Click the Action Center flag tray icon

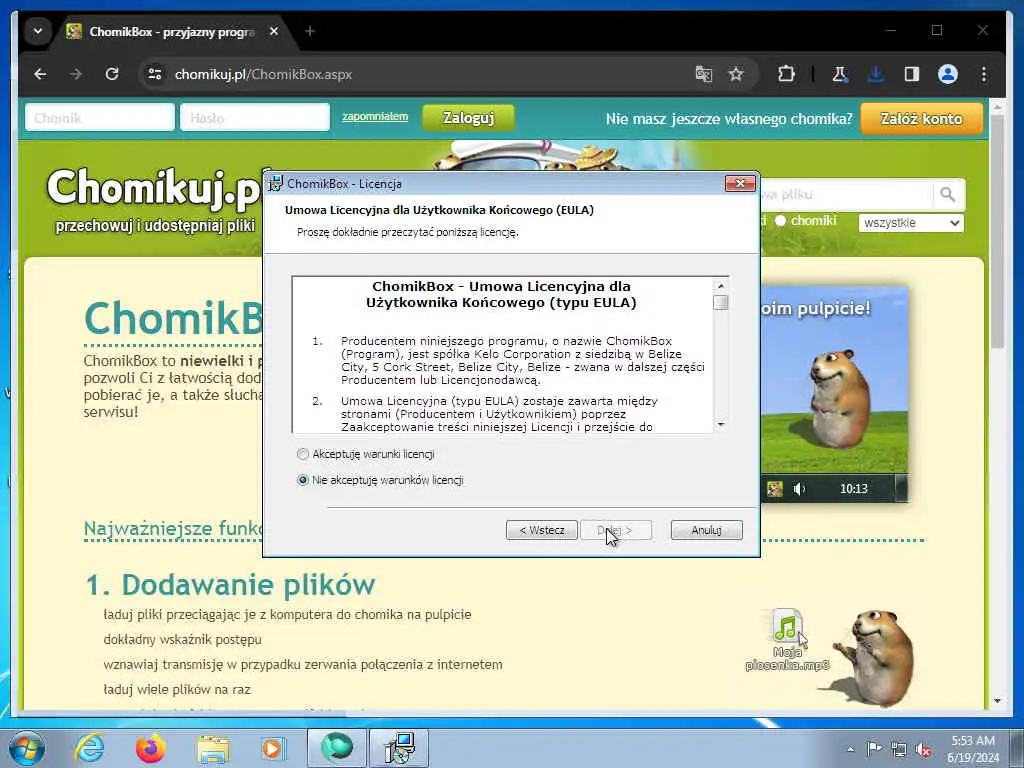[874, 748]
